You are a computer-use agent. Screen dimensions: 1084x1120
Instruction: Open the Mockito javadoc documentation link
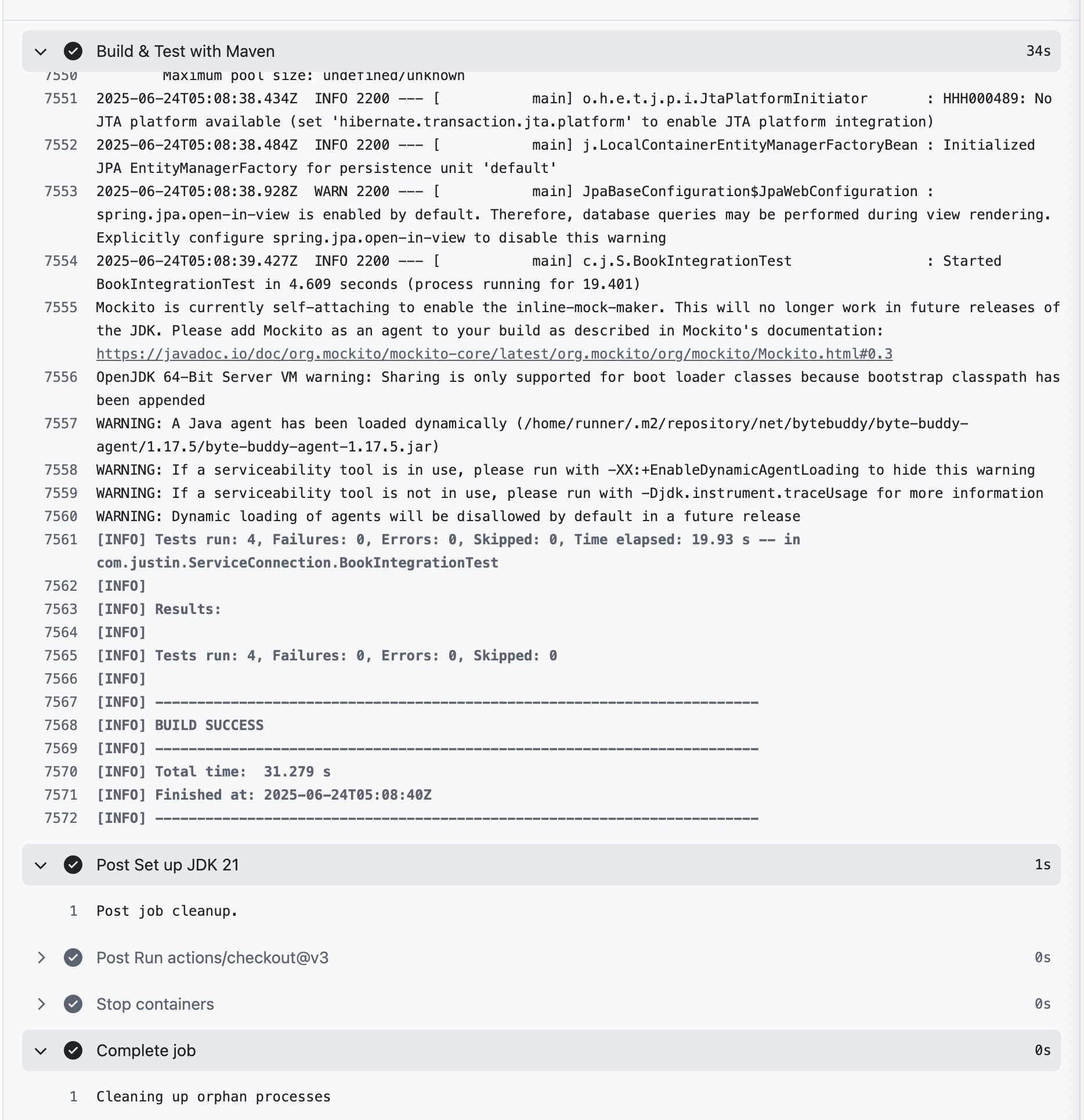click(x=494, y=354)
